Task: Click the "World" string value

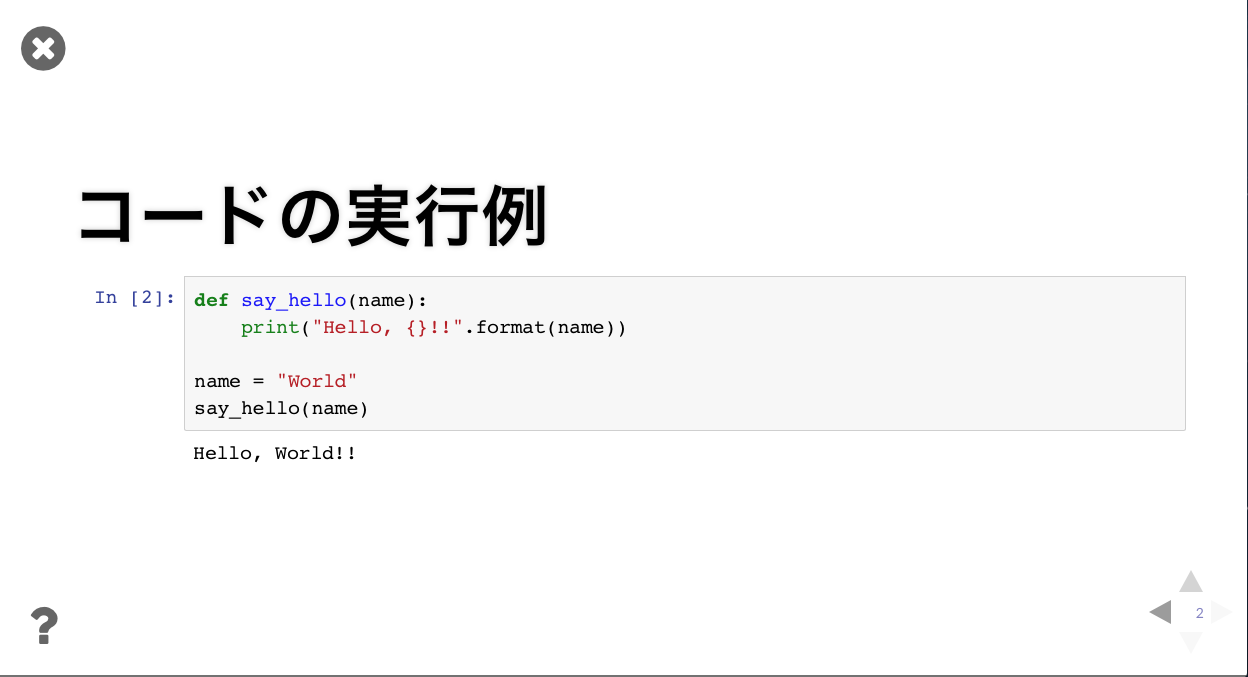Action: tap(317, 381)
